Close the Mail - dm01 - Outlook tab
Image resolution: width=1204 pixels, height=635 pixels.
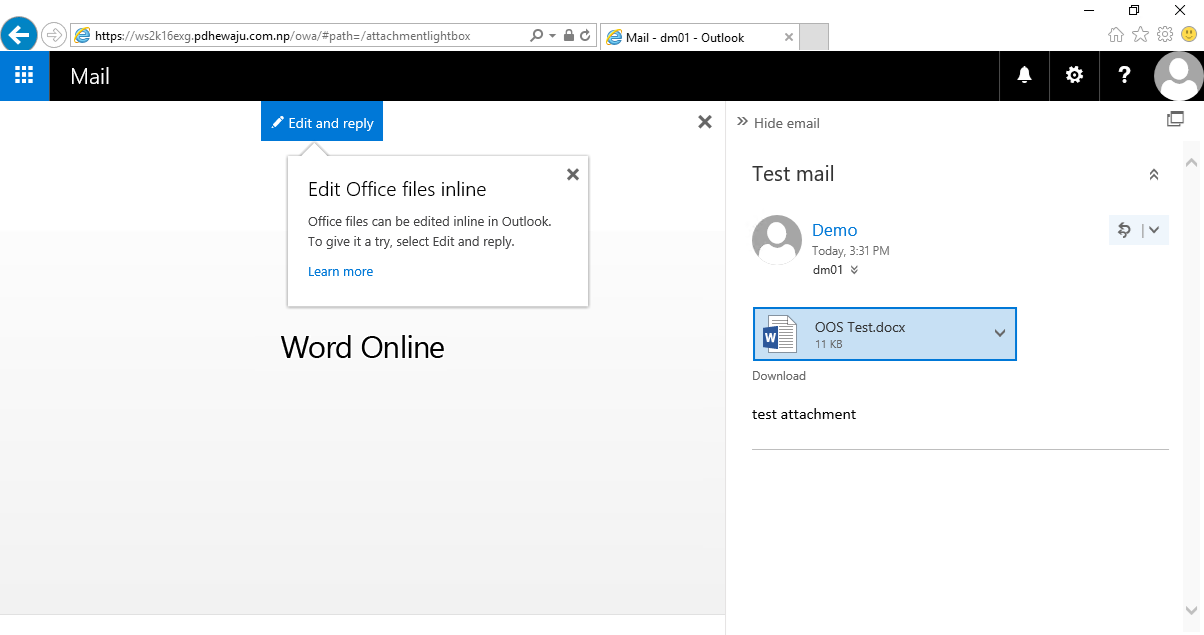788,37
